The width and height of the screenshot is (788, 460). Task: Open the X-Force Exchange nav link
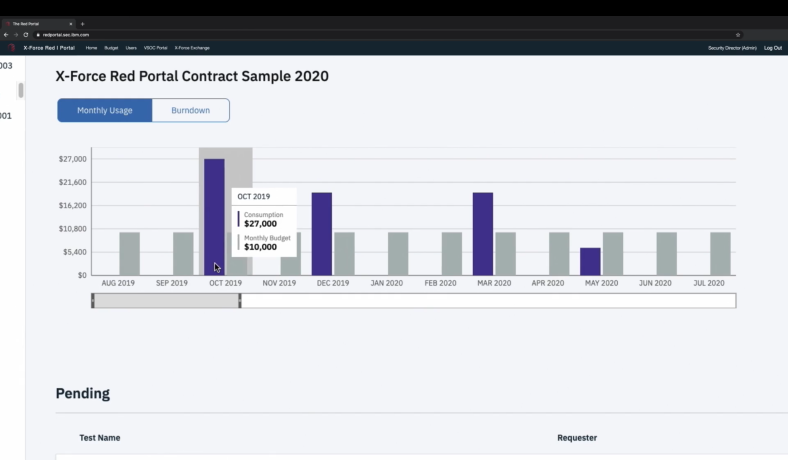192,48
